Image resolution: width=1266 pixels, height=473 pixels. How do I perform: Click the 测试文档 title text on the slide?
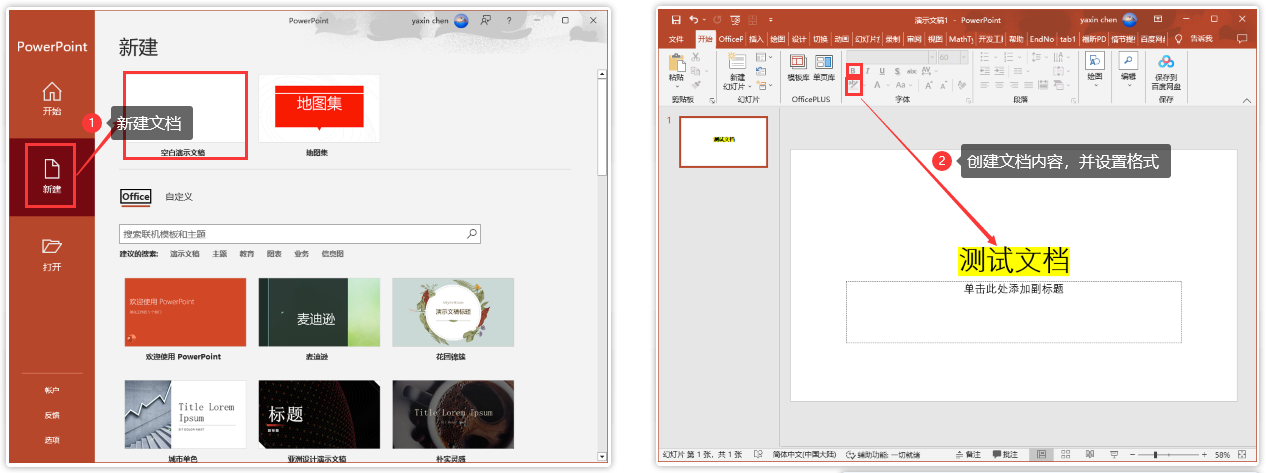[1013, 259]
